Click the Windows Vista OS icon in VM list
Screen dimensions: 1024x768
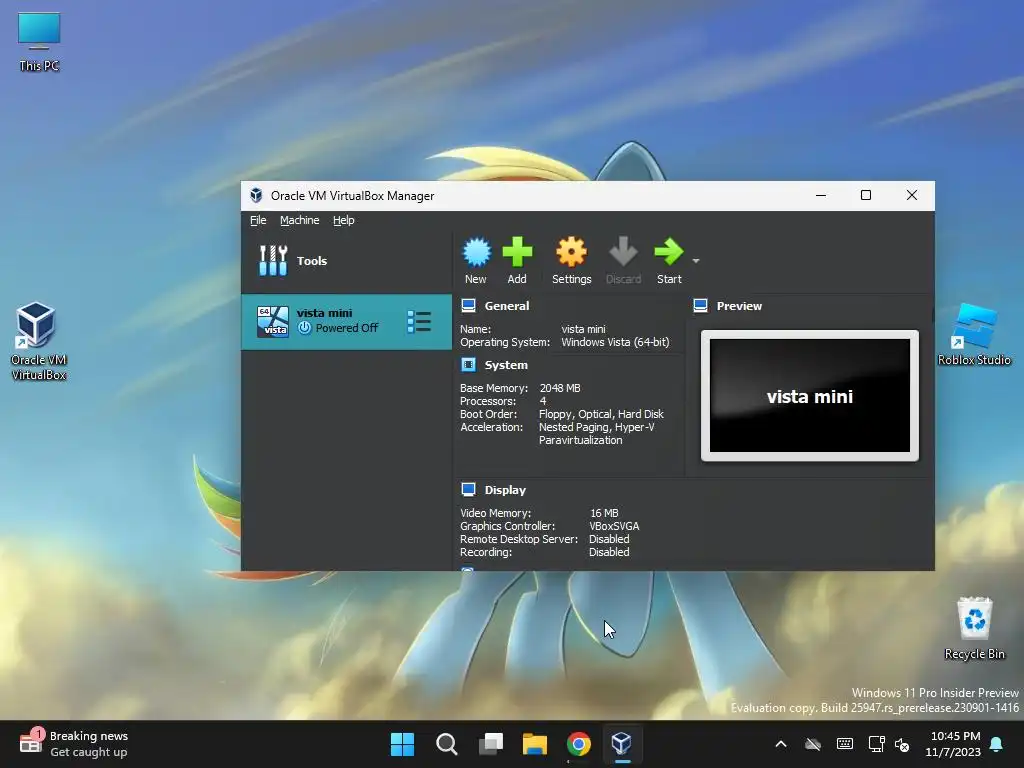272,321
